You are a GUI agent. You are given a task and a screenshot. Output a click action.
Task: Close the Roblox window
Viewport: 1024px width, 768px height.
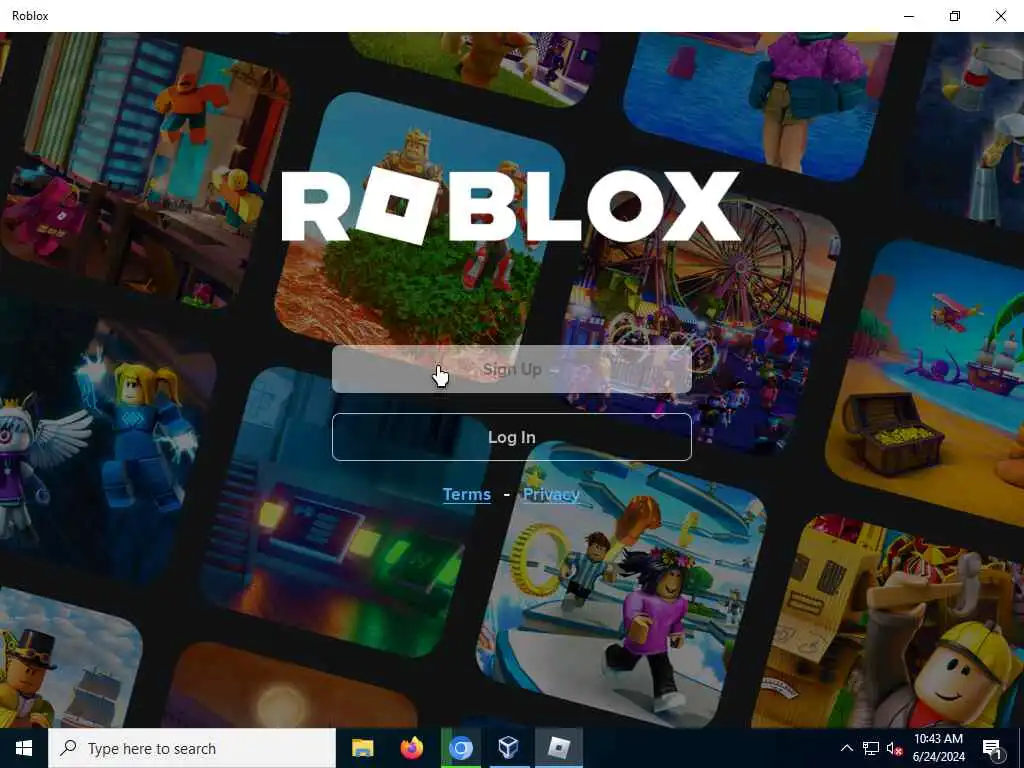tap(1000, 16)
